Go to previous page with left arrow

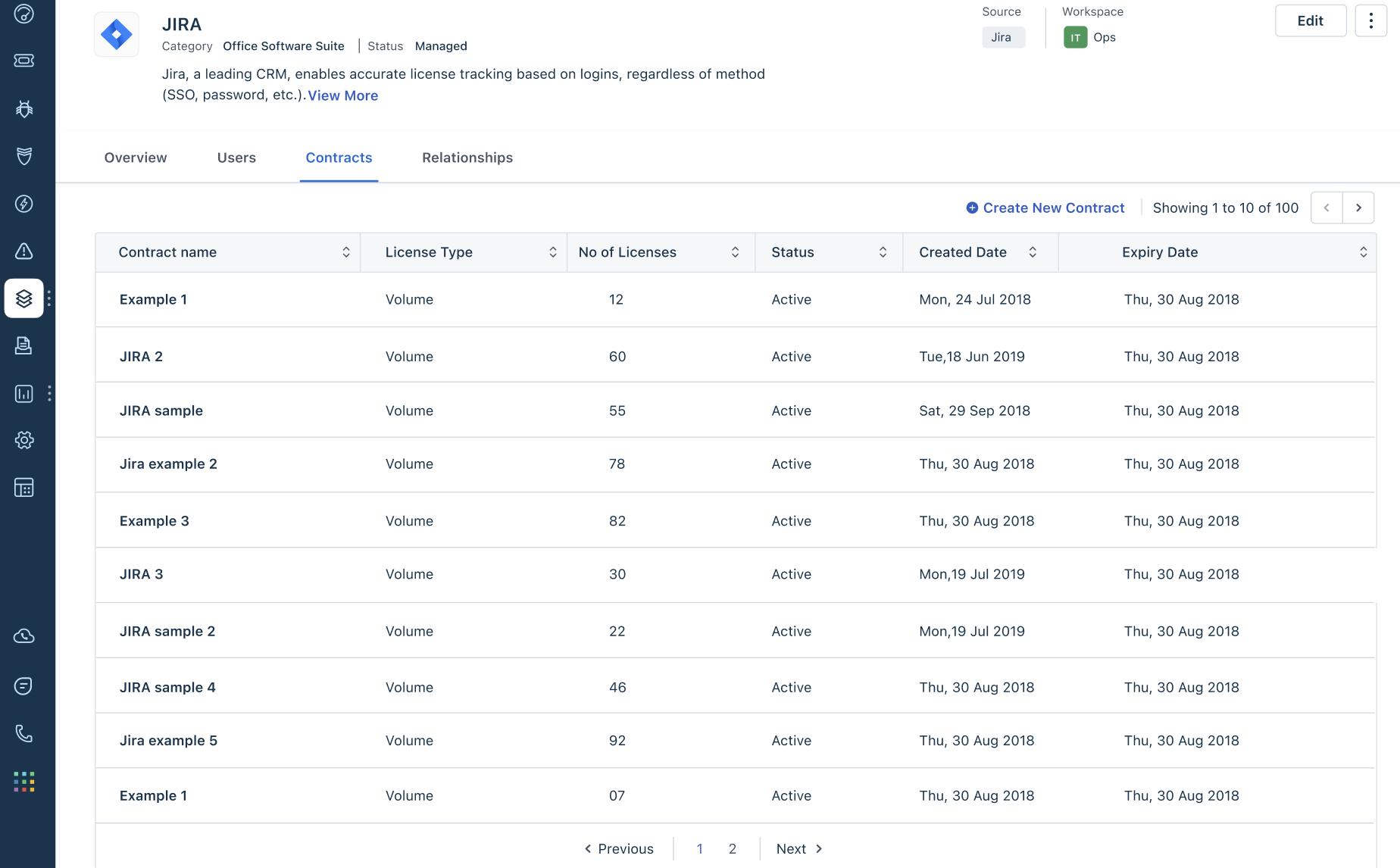click(1327, 208)
